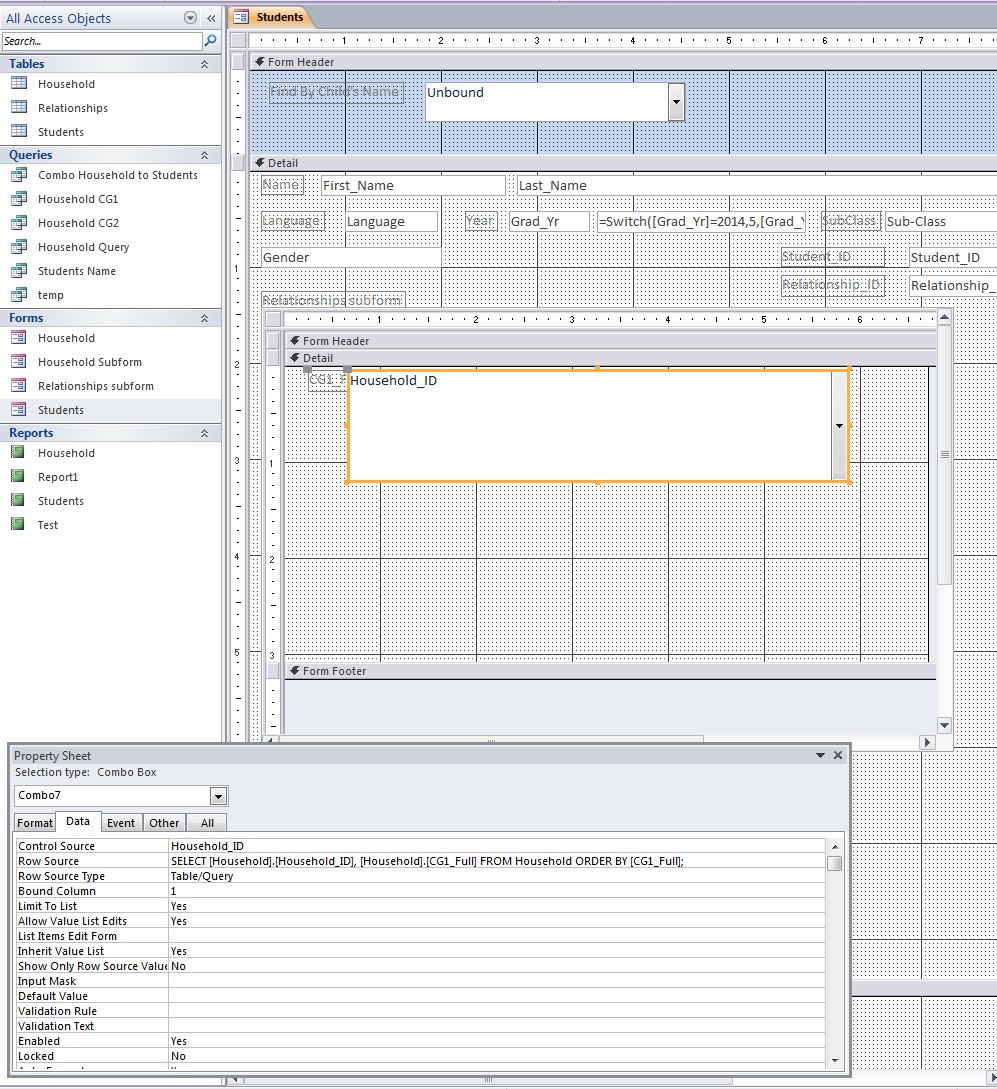Click the Household table icon

(x=19, y=84)
